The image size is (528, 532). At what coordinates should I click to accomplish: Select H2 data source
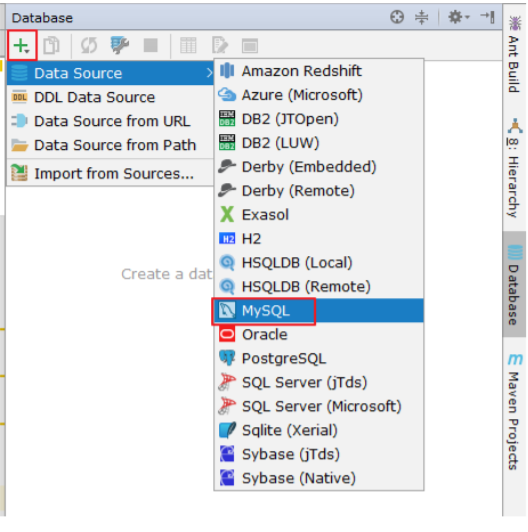coord(319,239)
